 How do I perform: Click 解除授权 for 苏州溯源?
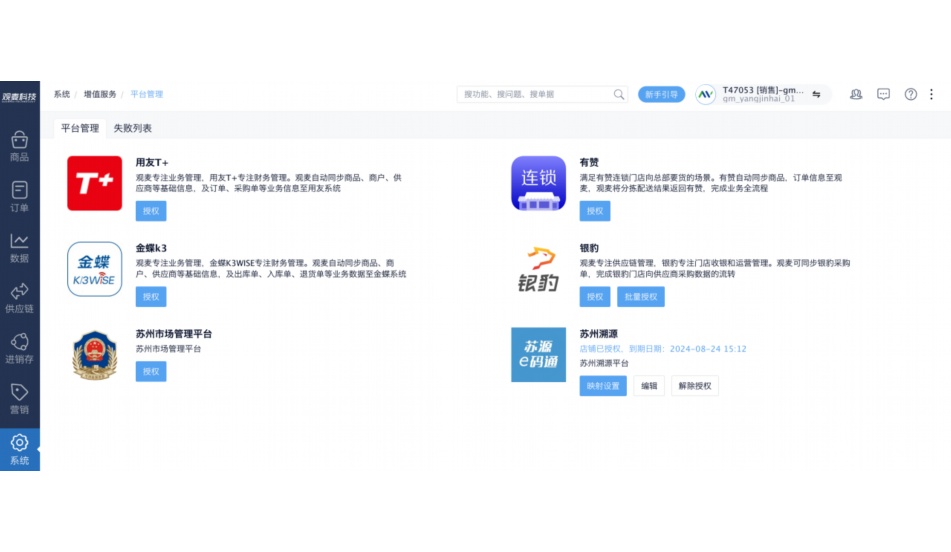click(x=694, y=386)
